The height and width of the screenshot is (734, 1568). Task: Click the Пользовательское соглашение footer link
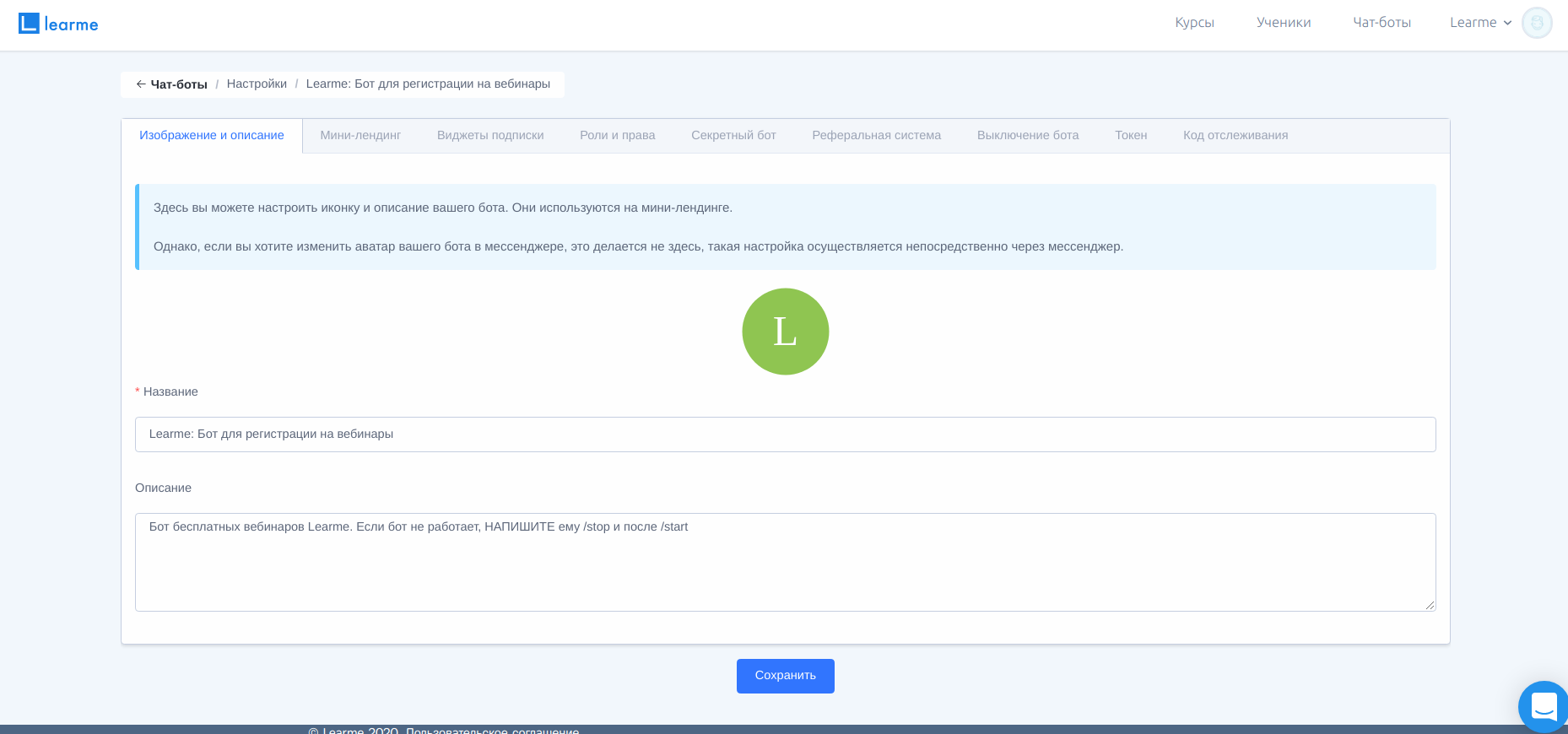[493, 730]
